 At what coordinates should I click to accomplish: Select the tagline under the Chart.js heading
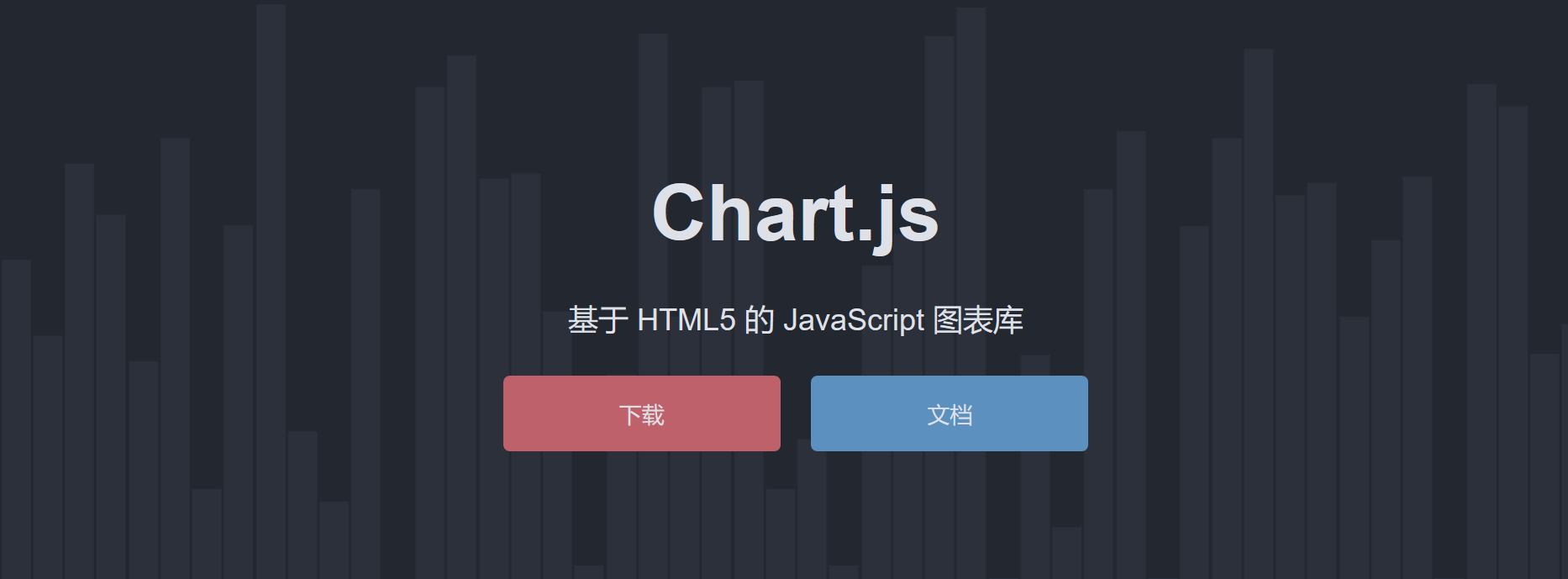coord(795,320)
